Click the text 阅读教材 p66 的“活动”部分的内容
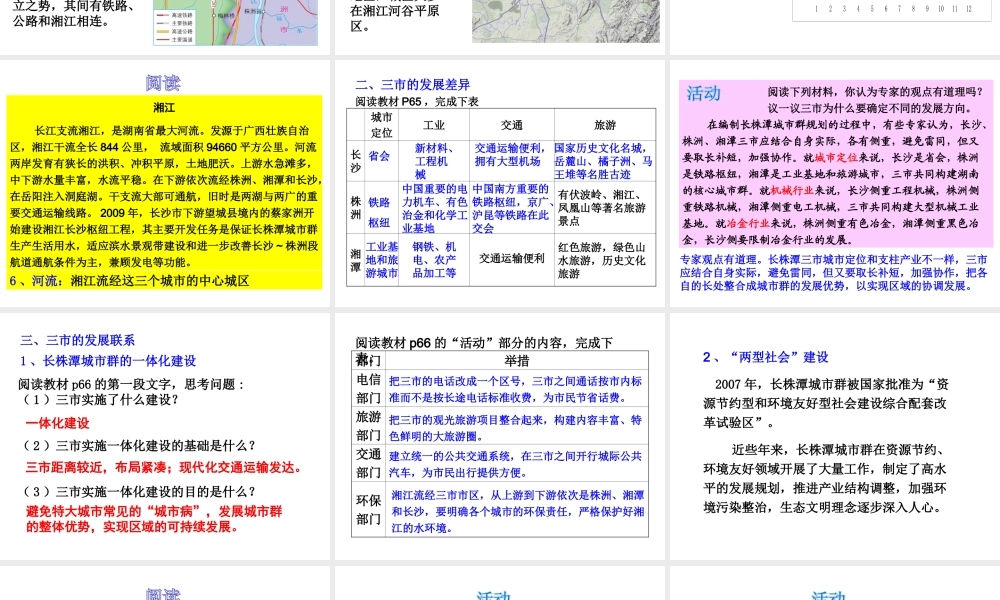Image resolution: width=1000 pixels, height=600 pixels. (460, 343)
